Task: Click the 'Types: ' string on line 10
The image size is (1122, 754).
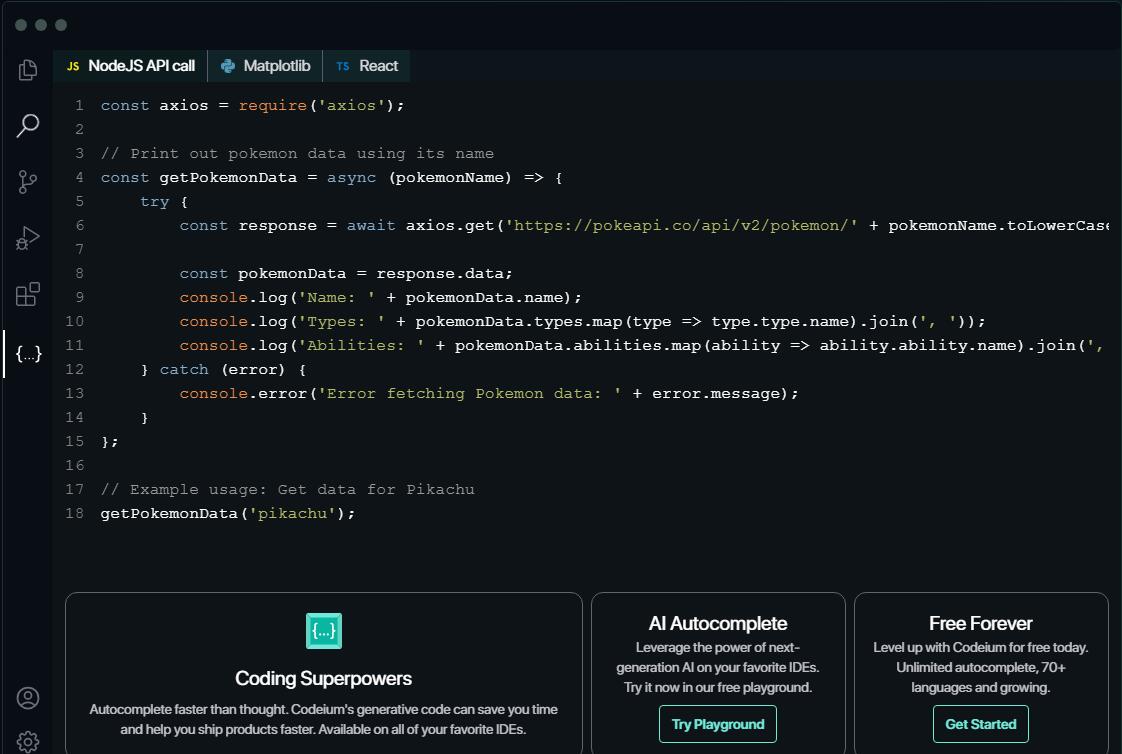Action: [x=341, y=321]
